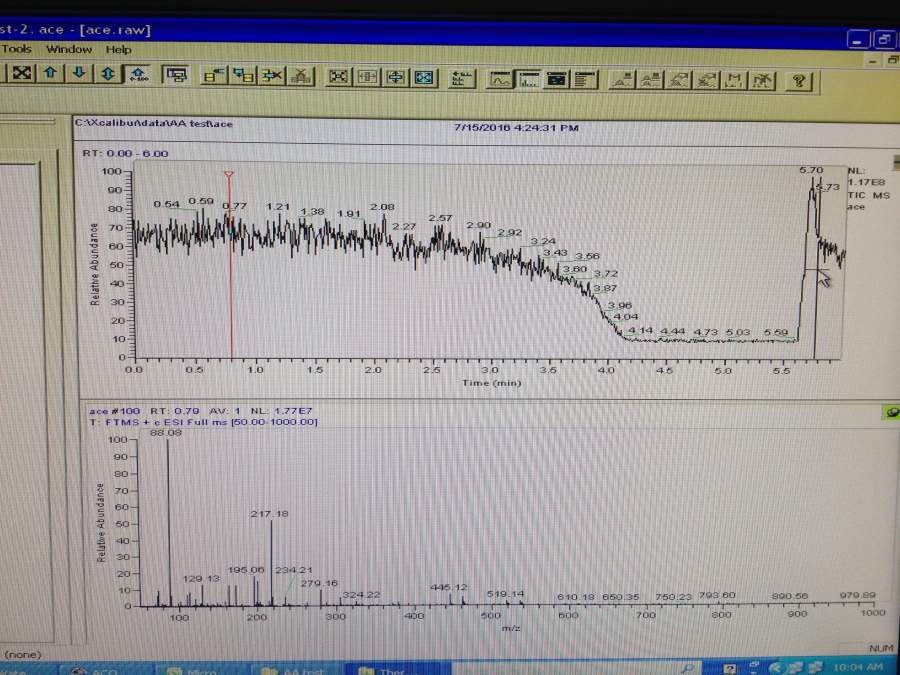Click the fourth peak toolbar icon

tap(707, 81)
